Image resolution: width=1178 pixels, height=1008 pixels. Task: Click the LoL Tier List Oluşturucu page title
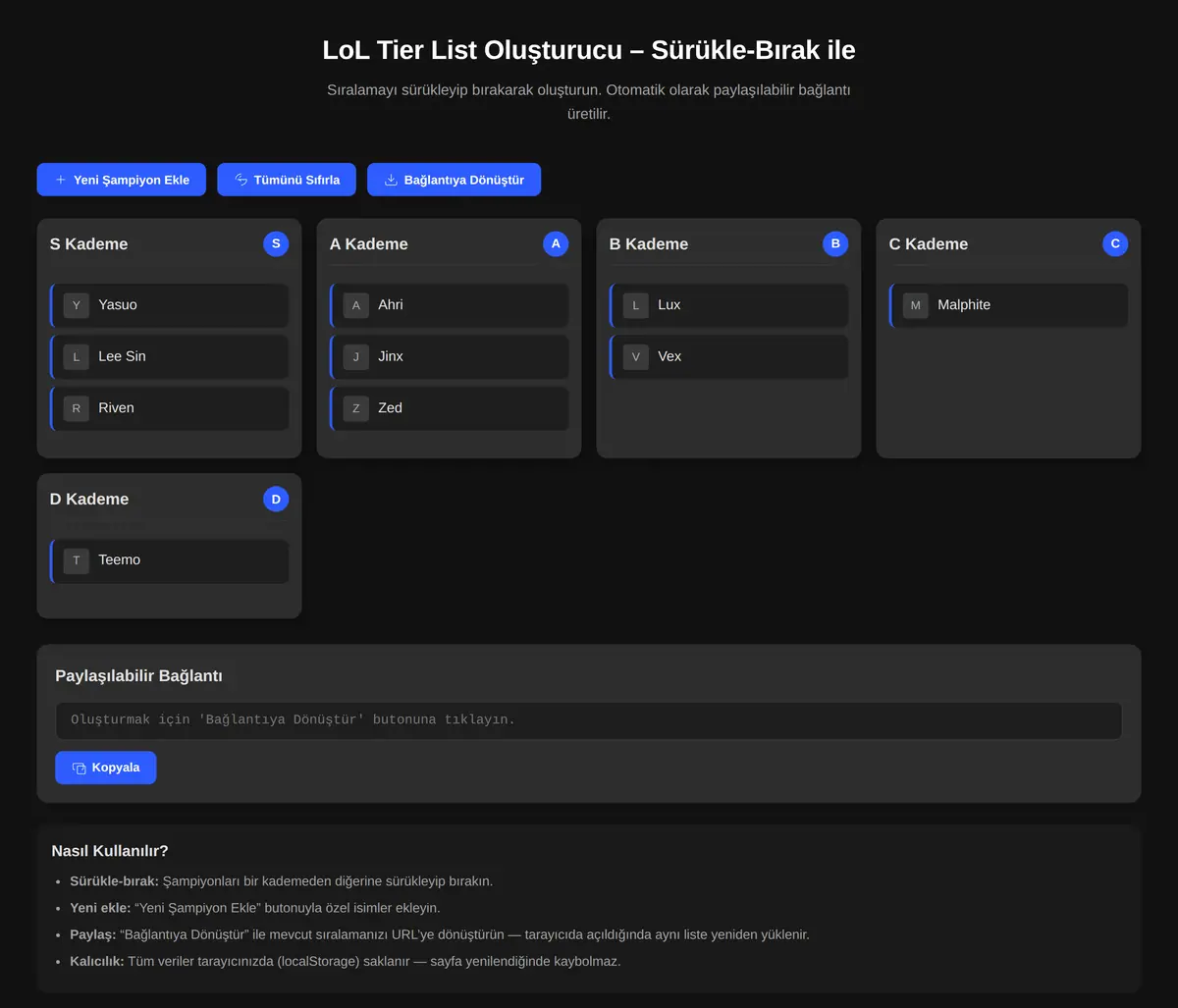[589, 50]
